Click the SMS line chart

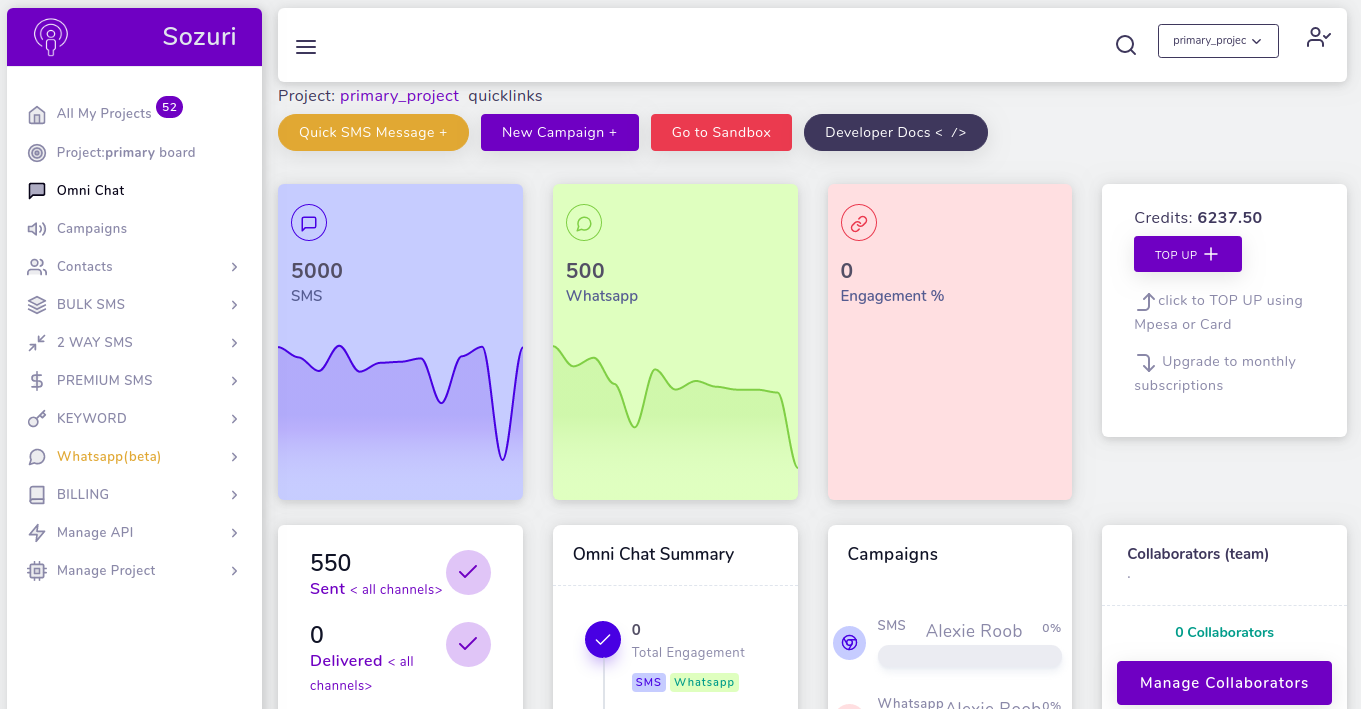(400, 400)
